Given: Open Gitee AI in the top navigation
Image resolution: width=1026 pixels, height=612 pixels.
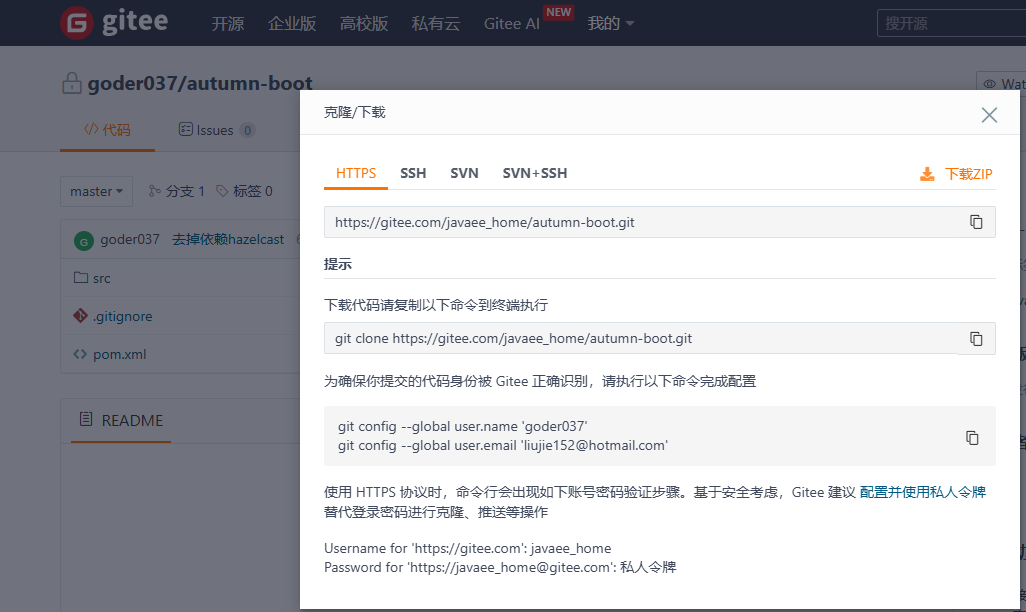Looking at the screenshot, I should [512, 24].
